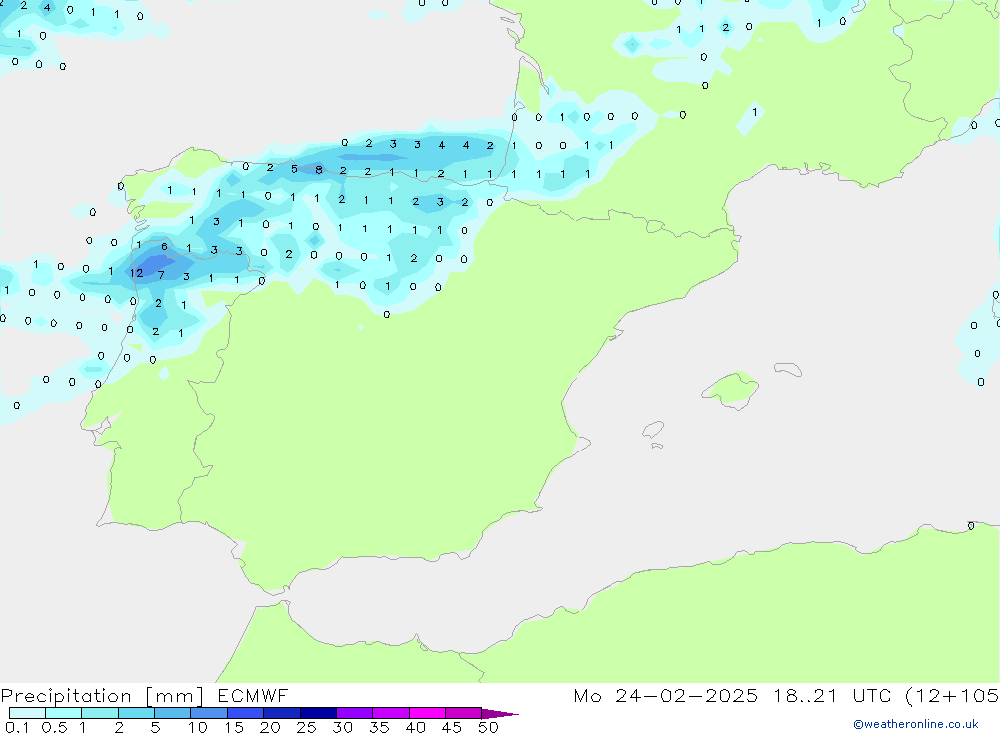Click the 20–25 mm legend color swatch
This screenshot has width=1000, height=733.
[282, 713]
